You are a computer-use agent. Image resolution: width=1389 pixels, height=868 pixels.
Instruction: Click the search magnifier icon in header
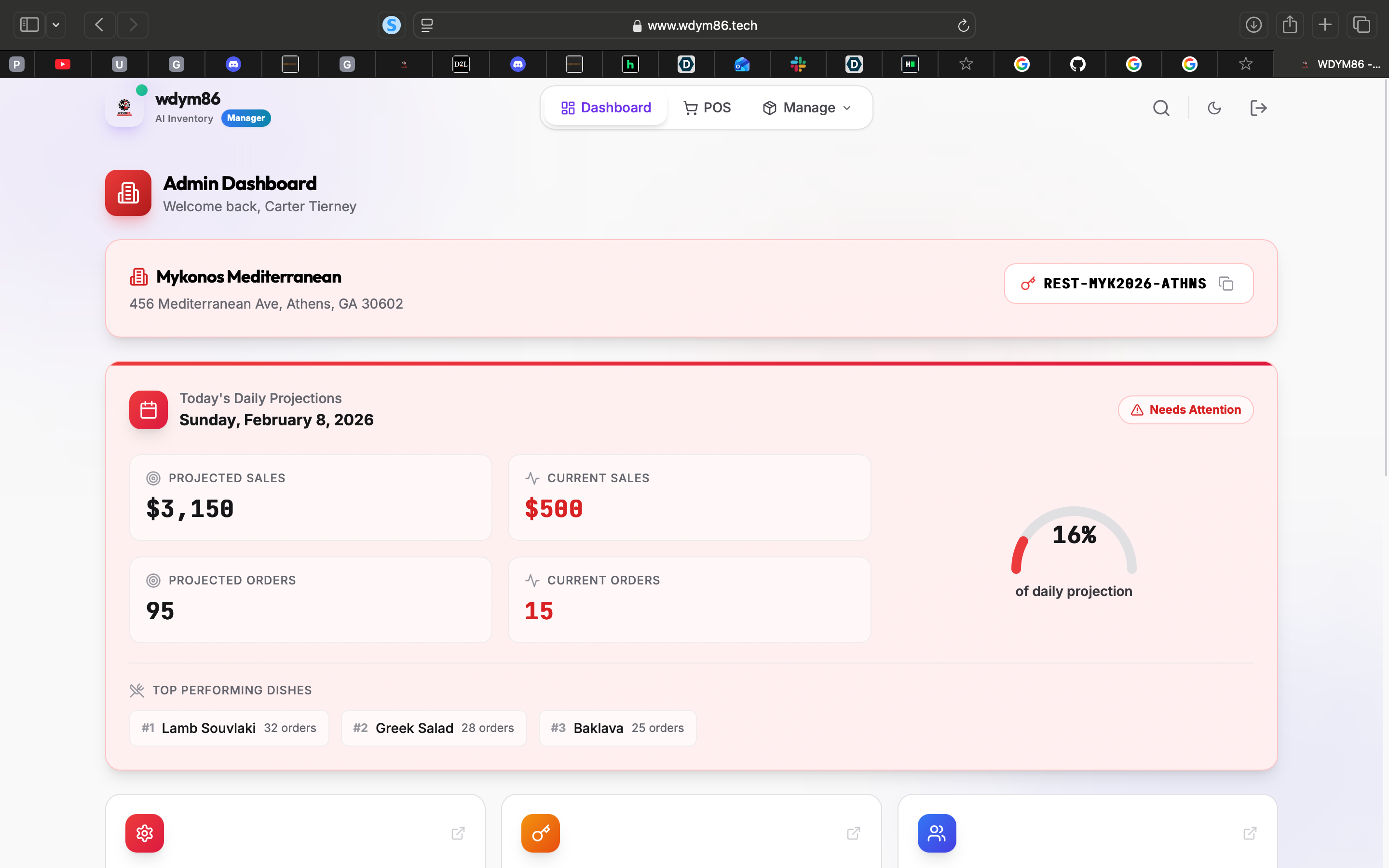pyautogui.click(x=1161, y=108)
